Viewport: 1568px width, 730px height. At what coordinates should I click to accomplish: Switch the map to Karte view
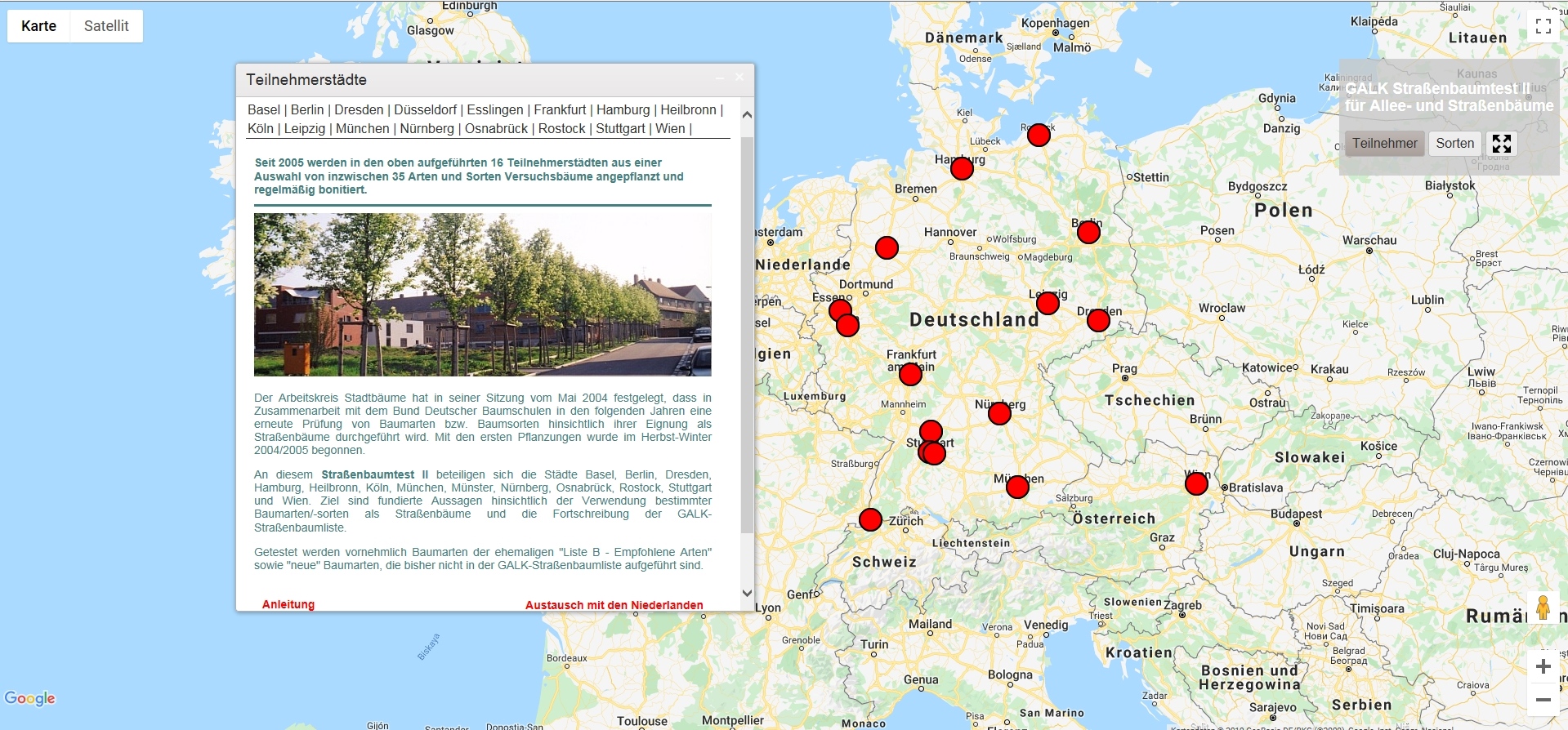pyautogui.click(x=39, y=26)
